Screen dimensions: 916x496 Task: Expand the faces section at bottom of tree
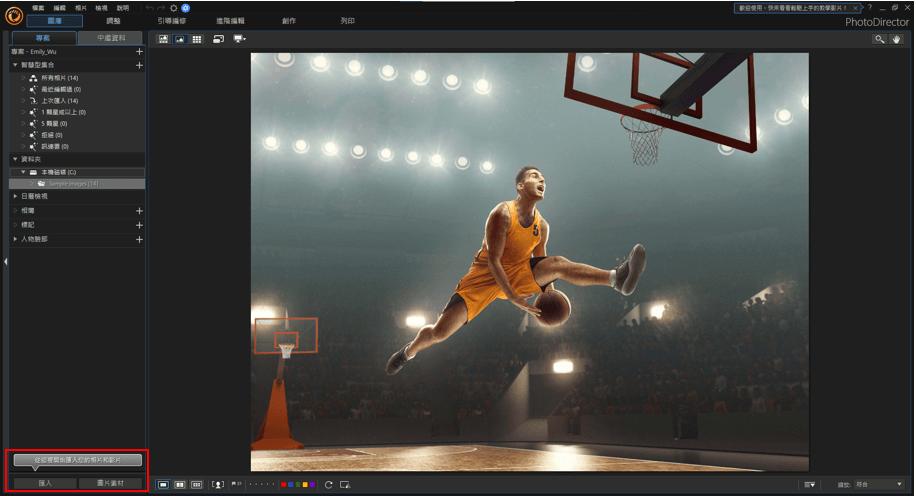[x=15, y=239]
